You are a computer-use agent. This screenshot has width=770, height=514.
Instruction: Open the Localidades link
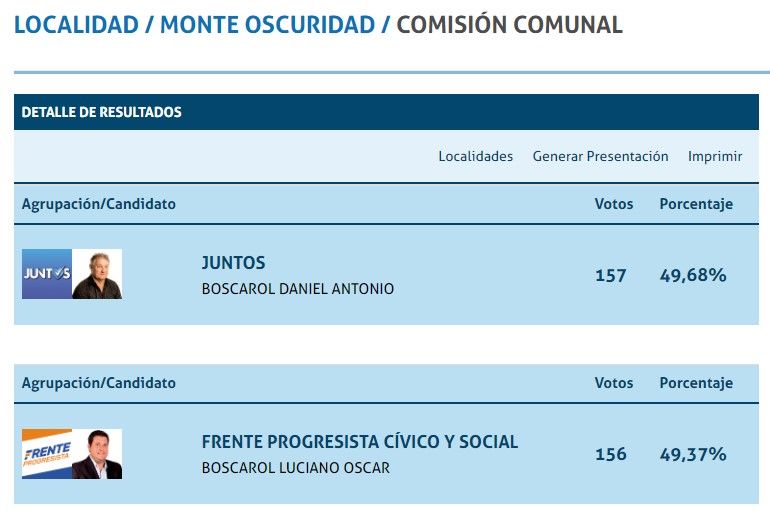pos(475,156)
